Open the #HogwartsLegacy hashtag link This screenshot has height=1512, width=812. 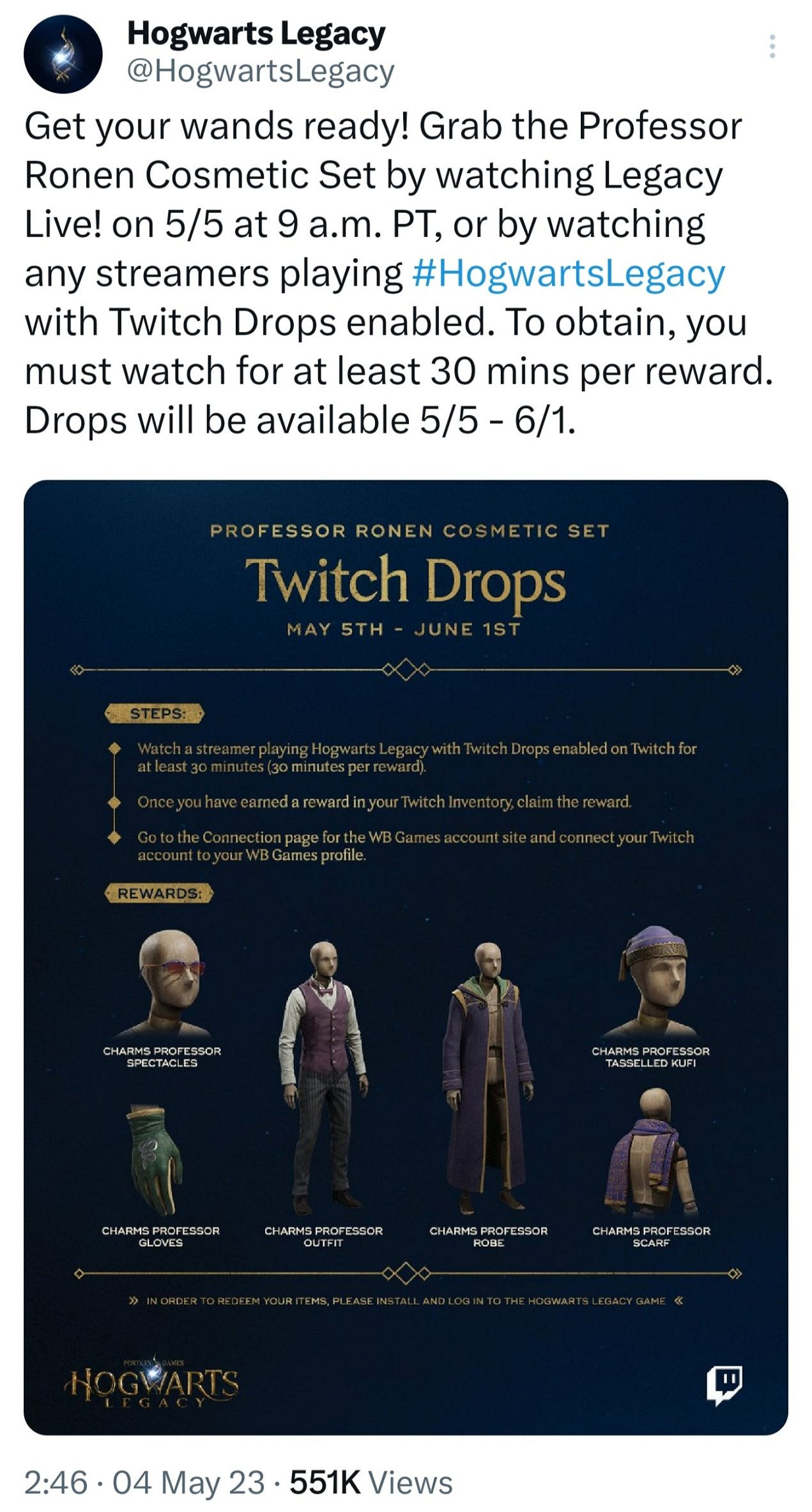click(569, 273)
